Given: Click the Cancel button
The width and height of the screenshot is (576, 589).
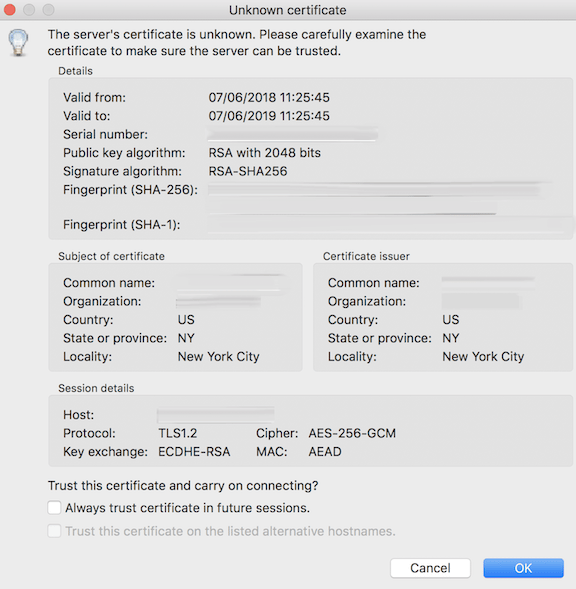Looking at the screenshot, I should pyautogui.click(x=430, y=568).
